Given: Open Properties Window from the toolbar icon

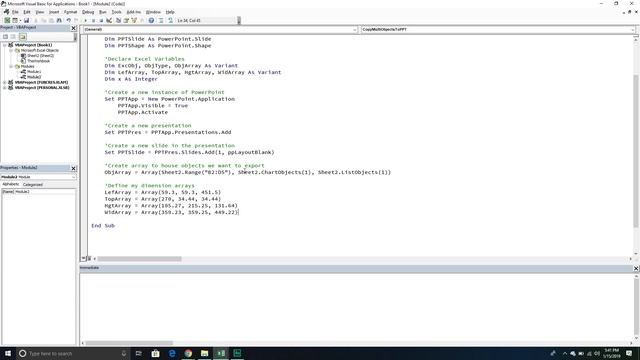Looking at the screenshot, I should (x=126, y=20).
